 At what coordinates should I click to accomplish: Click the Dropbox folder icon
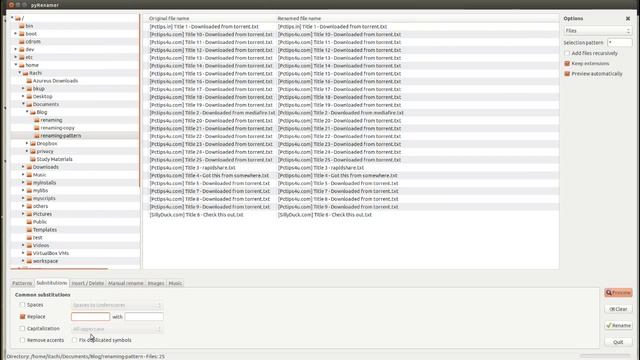pyautogui.click(x=33, y=144)
